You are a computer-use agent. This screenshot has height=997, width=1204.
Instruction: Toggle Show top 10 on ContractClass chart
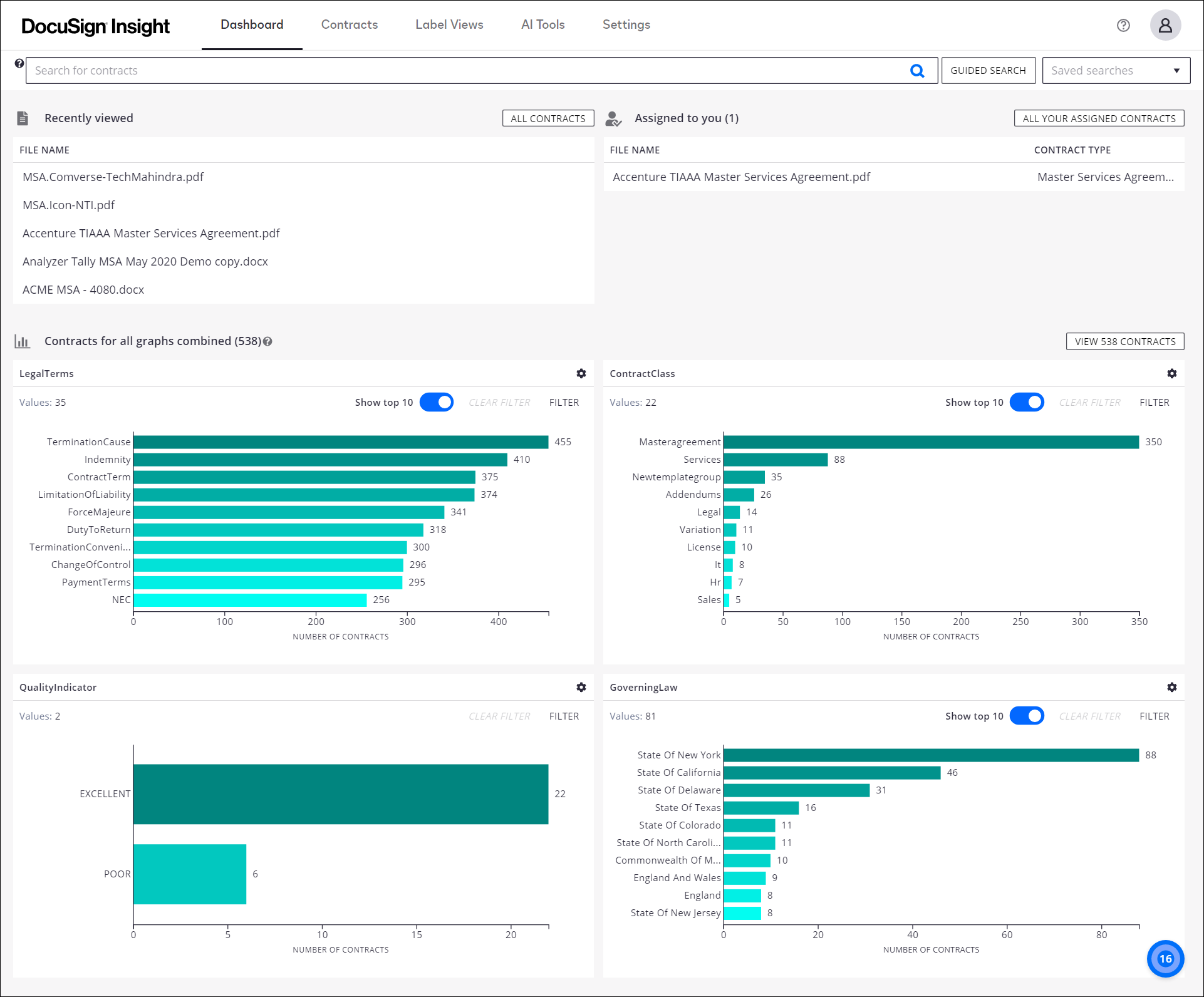tap(1027, 402)
